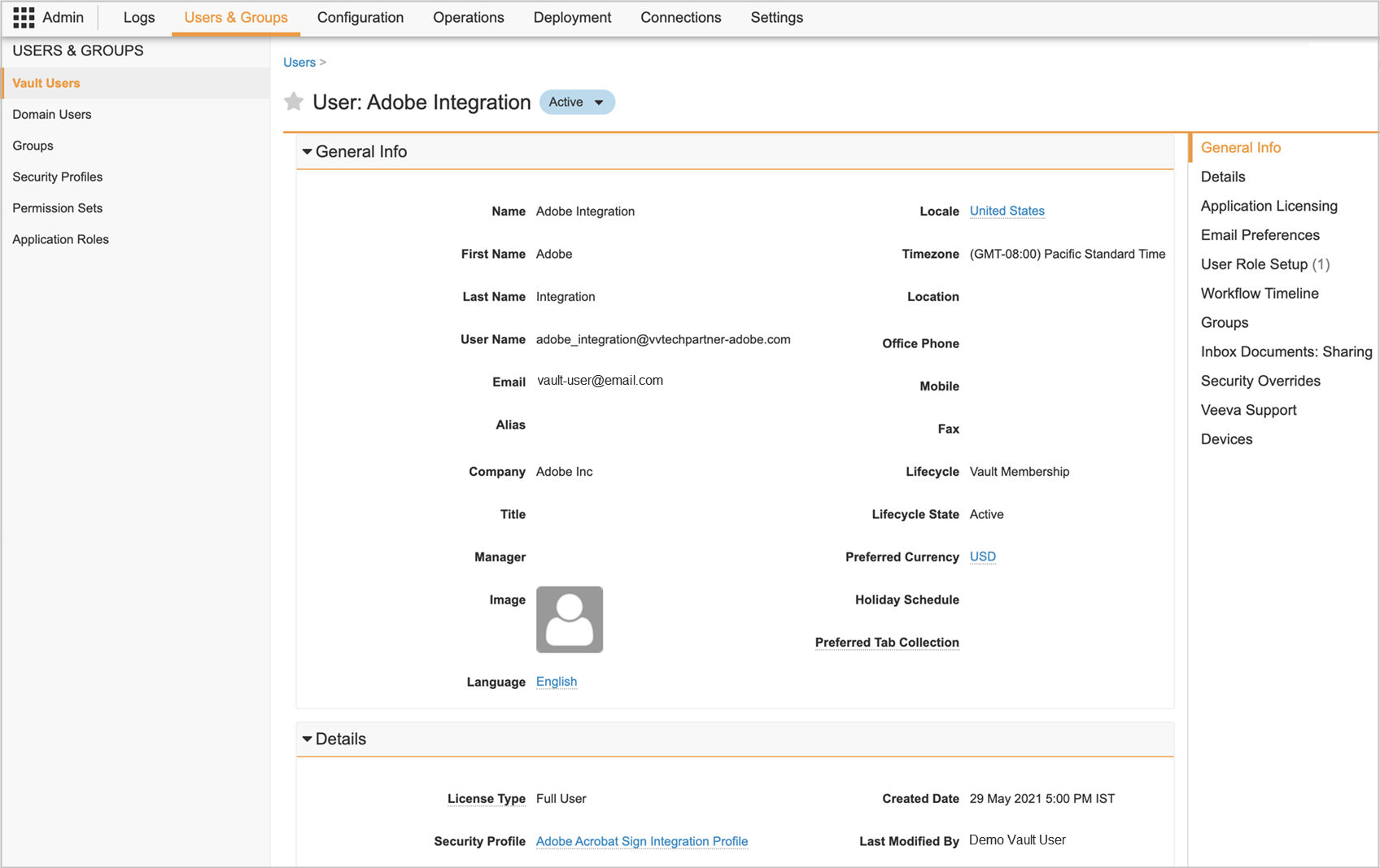Click the user profile image placeholder
The height and width of the screenshot is (868, 1380).
click(x=570, y=619)
